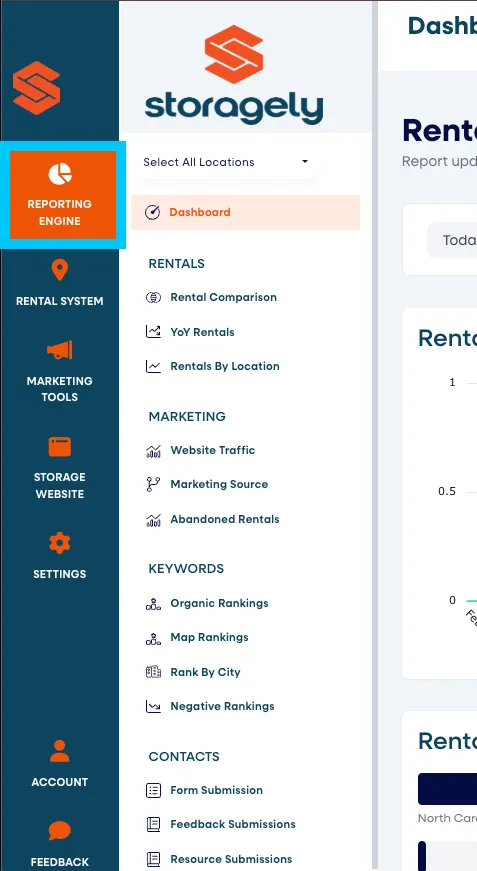Viewport: 477px width, 871px height.
Task: Click the Storagely logo in the dark sidebar
Action: coord(37,88)
